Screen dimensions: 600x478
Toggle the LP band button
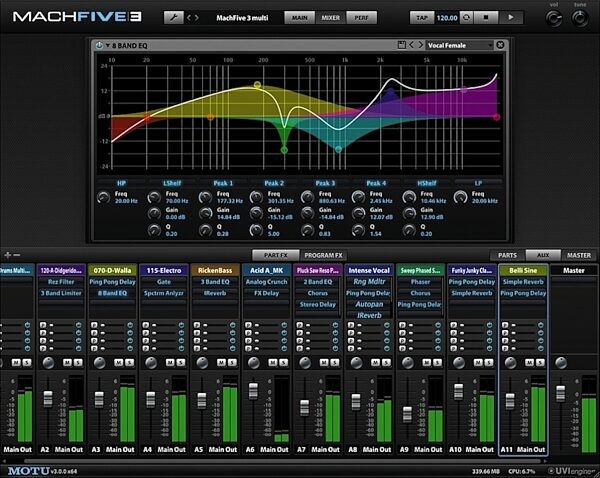click(x=478, y=183)
